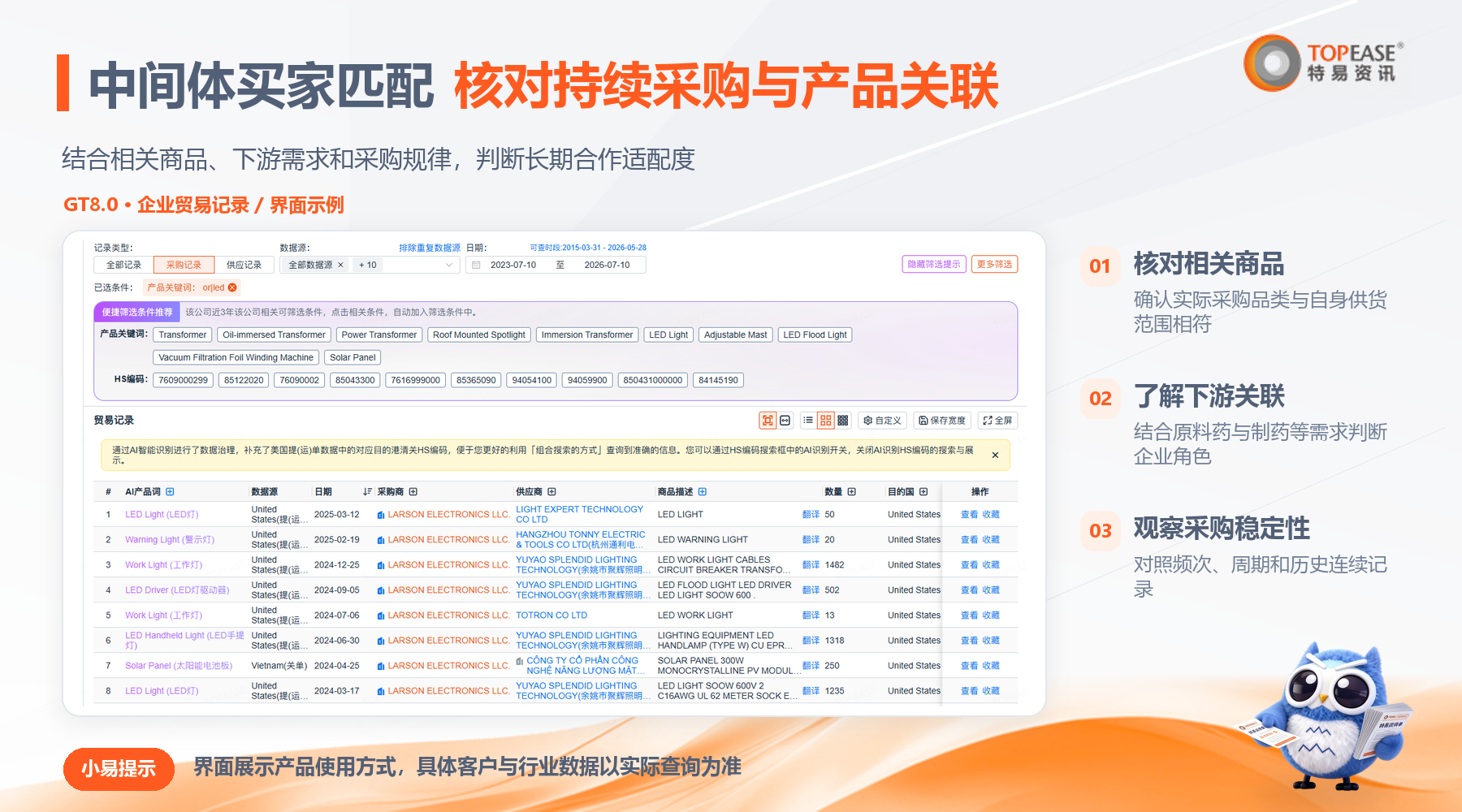Click end date field 2026-07-10
The width and height of the screenshot is (1462, 812).
[x=607, y=265]
